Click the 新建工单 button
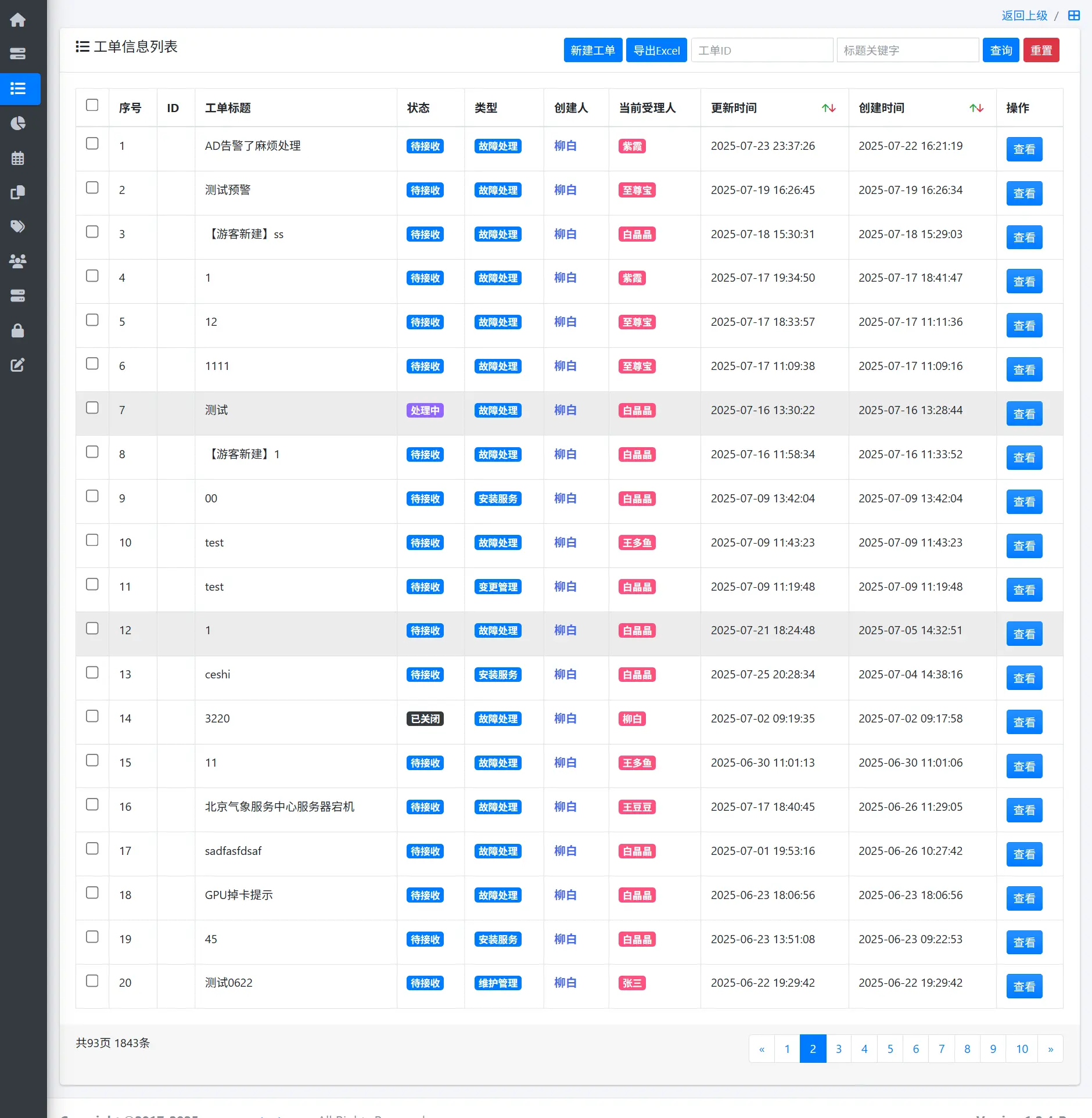The image size is (1092, 1118). point(593,51)
